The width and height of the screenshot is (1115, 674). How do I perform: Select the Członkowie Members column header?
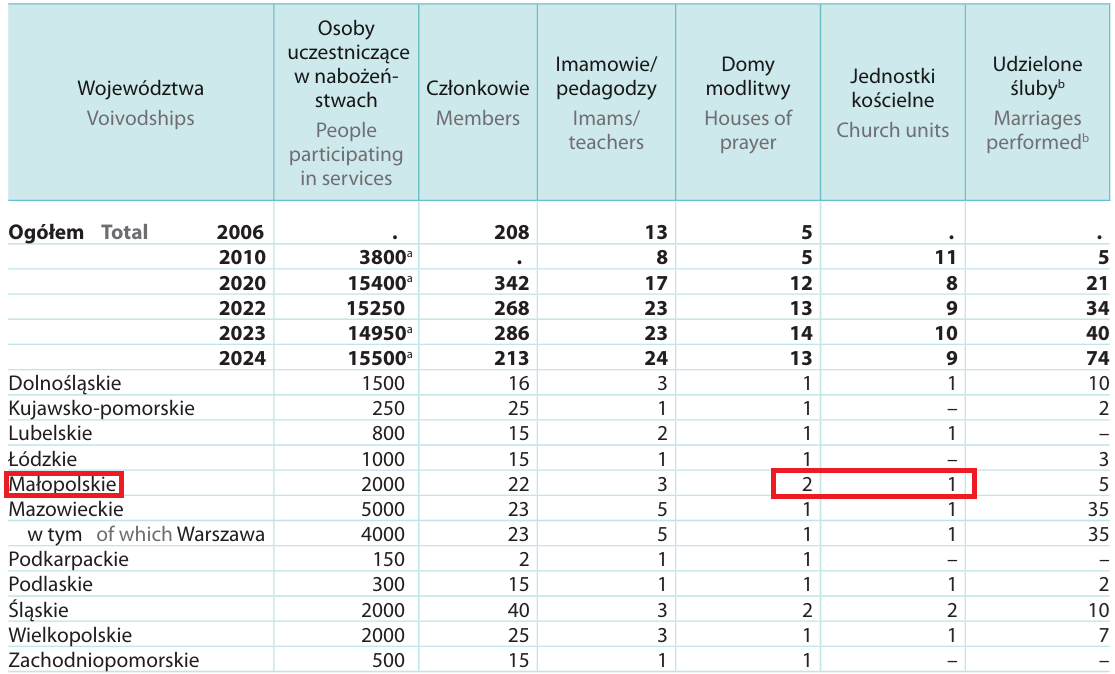click(478, 102)
